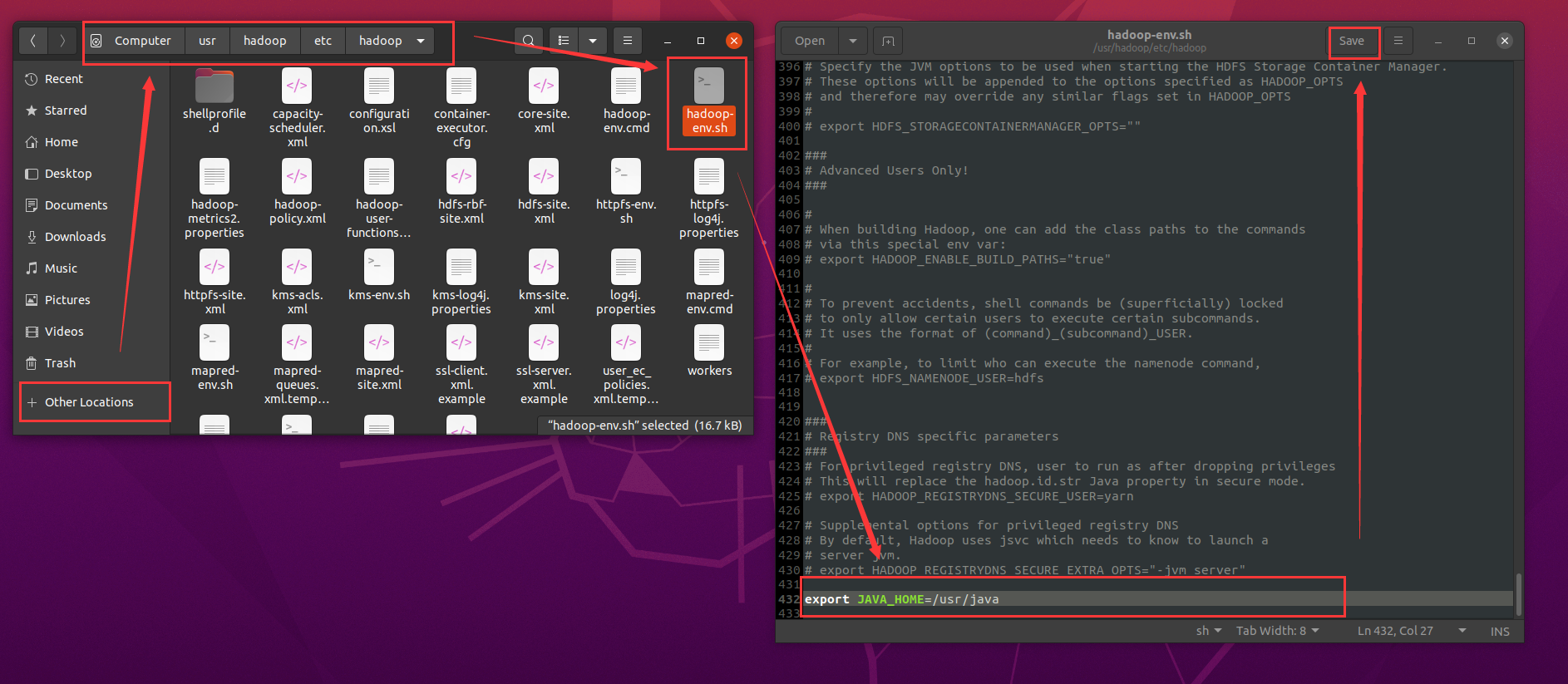This screenshot has height=684, width=1568.
Task: Go to Home in sidebar
Action: click(91, 142)
